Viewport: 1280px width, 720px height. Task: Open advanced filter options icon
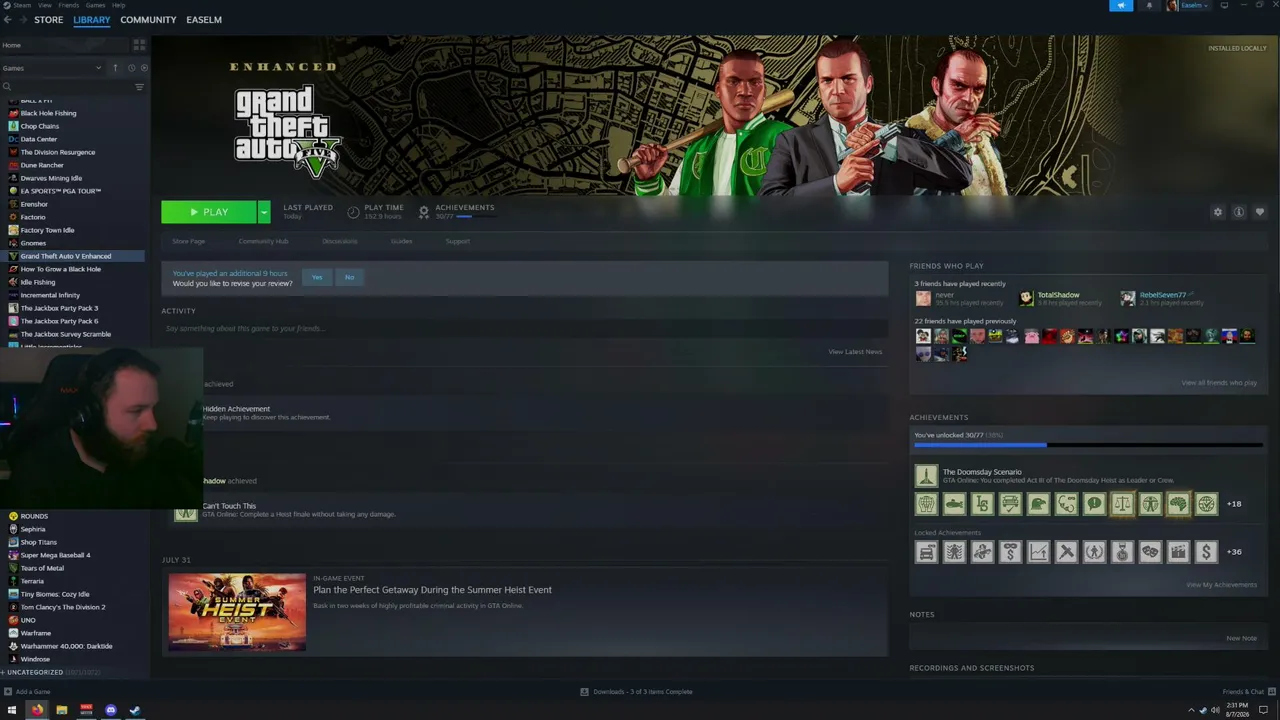click(139, 87)
